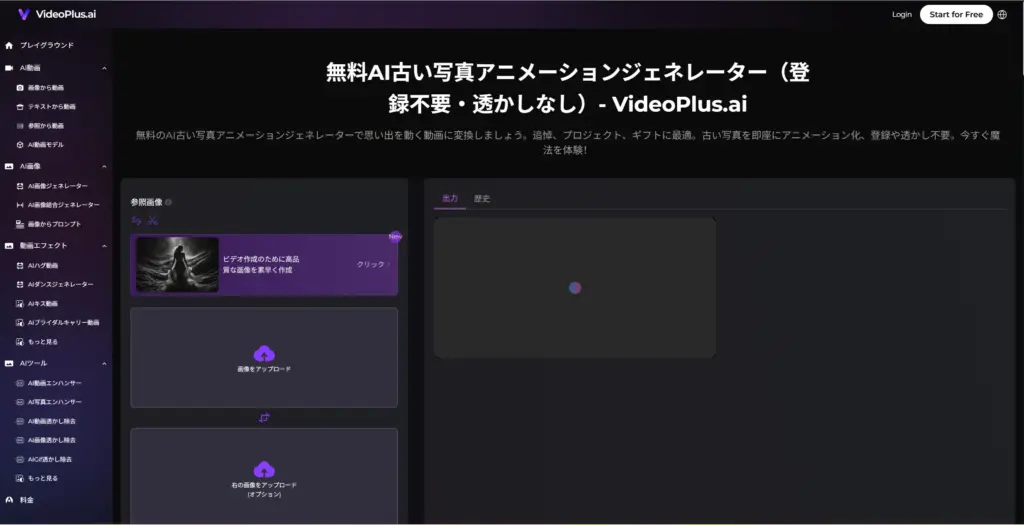
Task: Click the New badge on banner
Action: click(395, 236)
